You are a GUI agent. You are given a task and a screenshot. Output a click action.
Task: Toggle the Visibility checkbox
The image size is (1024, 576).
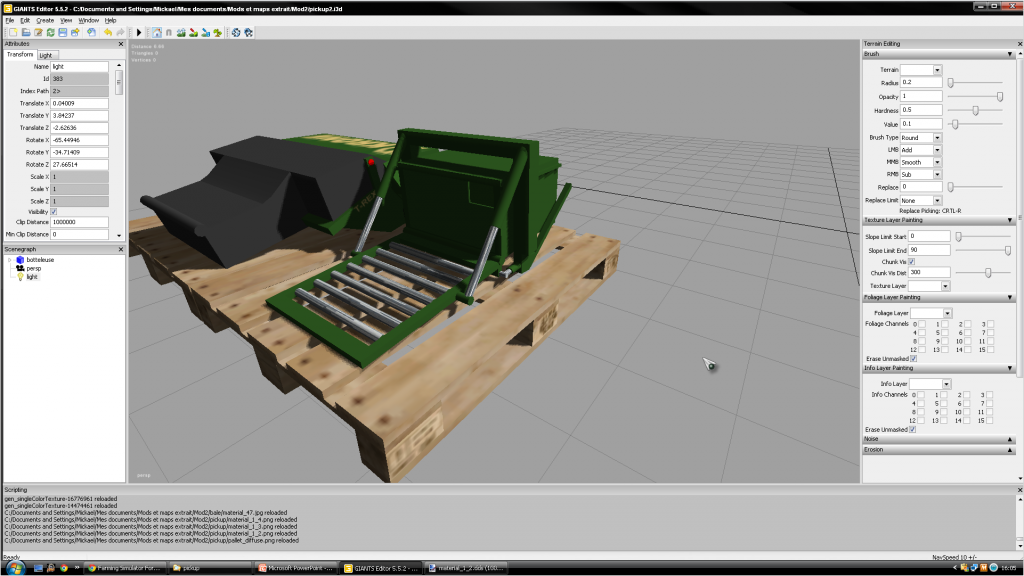coord(54,212)
